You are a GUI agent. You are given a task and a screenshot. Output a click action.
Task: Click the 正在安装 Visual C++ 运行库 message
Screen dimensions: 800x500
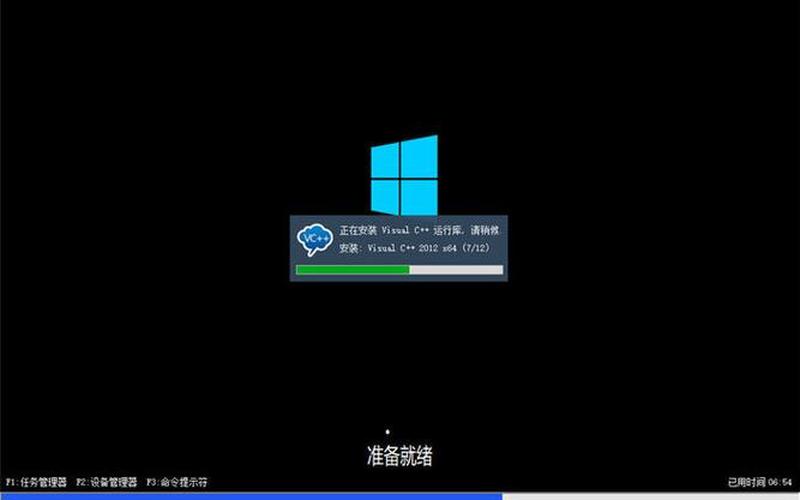(419, 231)
